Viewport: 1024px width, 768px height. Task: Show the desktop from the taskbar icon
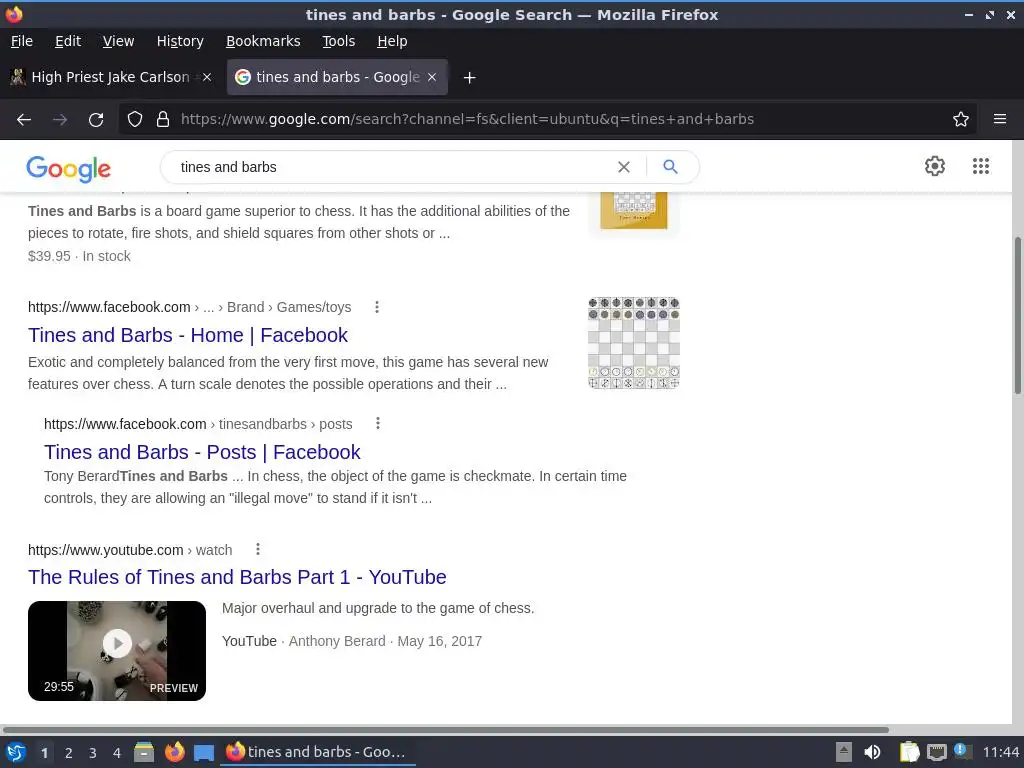(x=204, y=753)
